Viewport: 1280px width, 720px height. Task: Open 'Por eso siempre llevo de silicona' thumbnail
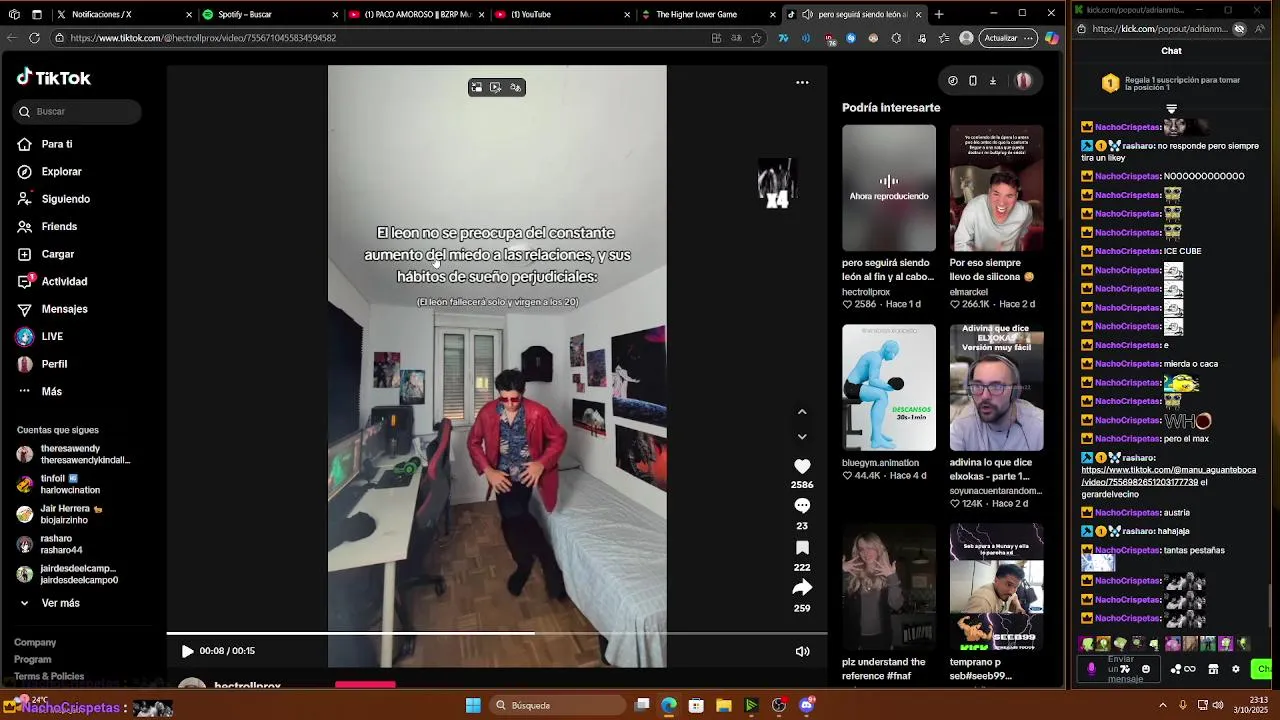pyautogui.click(x=996, y=188)
